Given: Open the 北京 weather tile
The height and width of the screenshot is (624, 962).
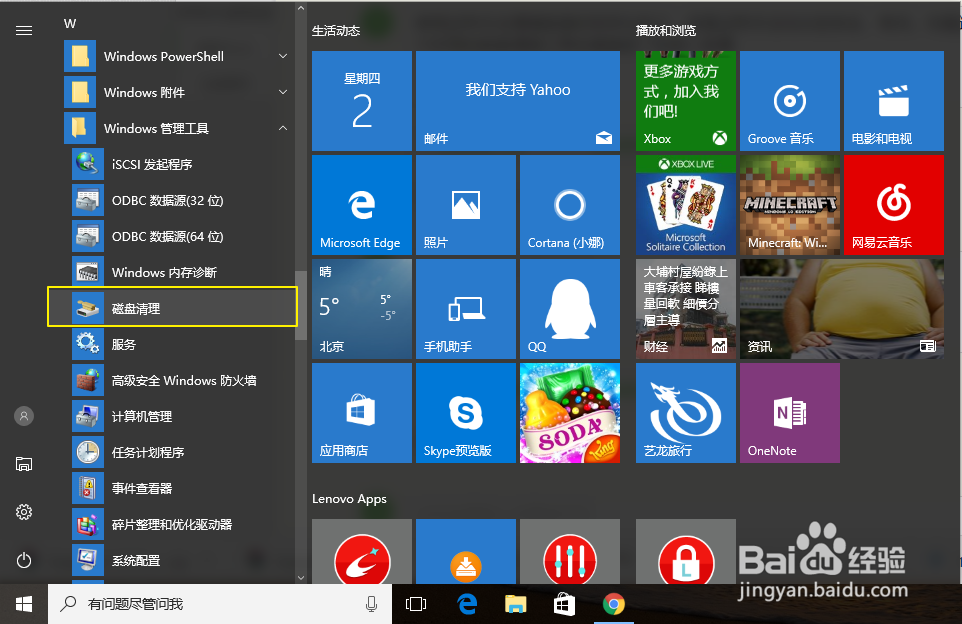Looking at the screenshot, I should 362,309.
